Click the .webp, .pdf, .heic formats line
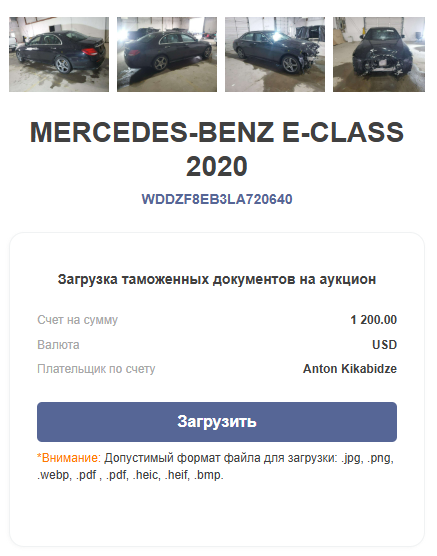The height and width of the screenshot is (556, 437). tap(130, 475)
